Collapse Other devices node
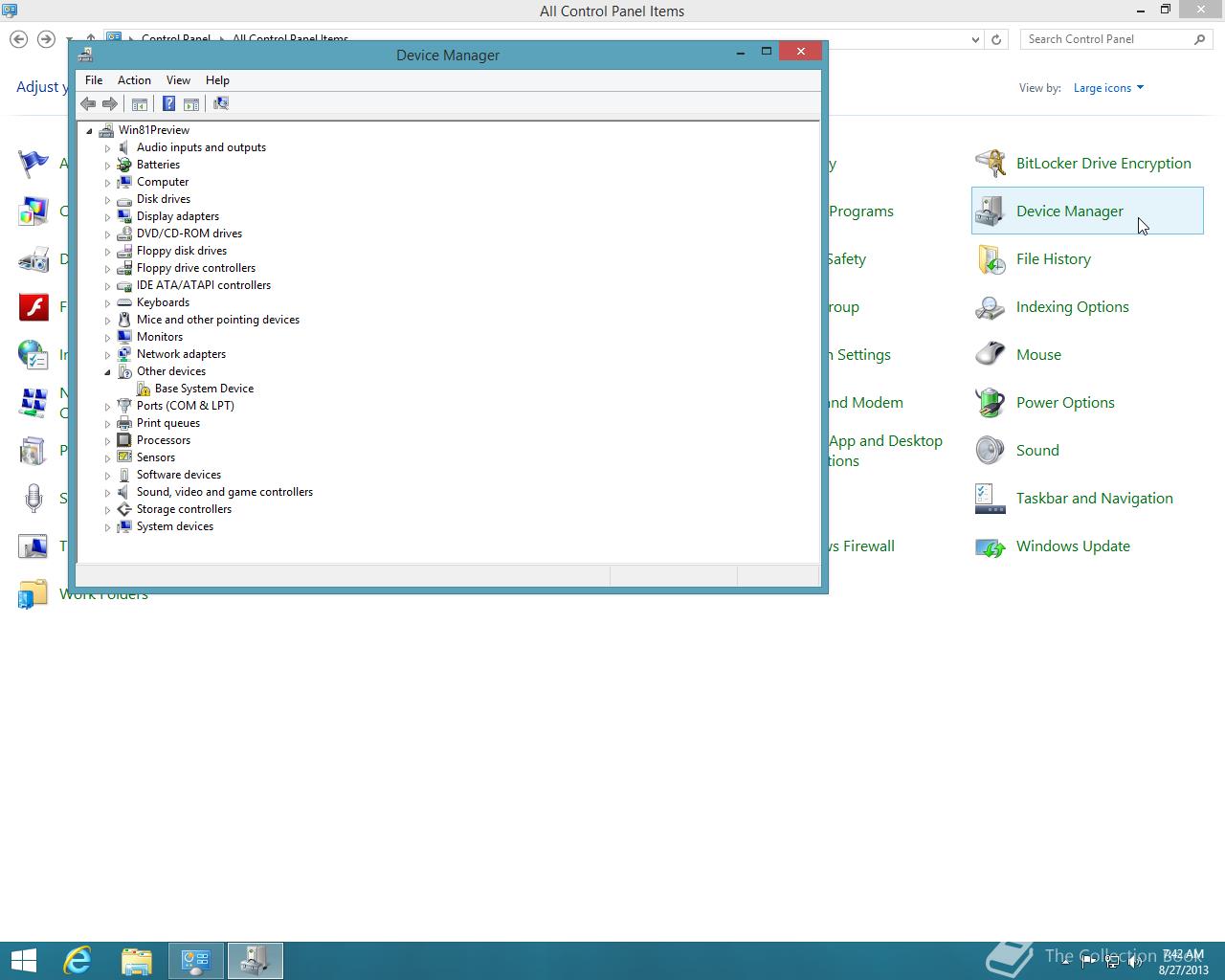This screenshot has height=980, width=1225. (108, 371)
